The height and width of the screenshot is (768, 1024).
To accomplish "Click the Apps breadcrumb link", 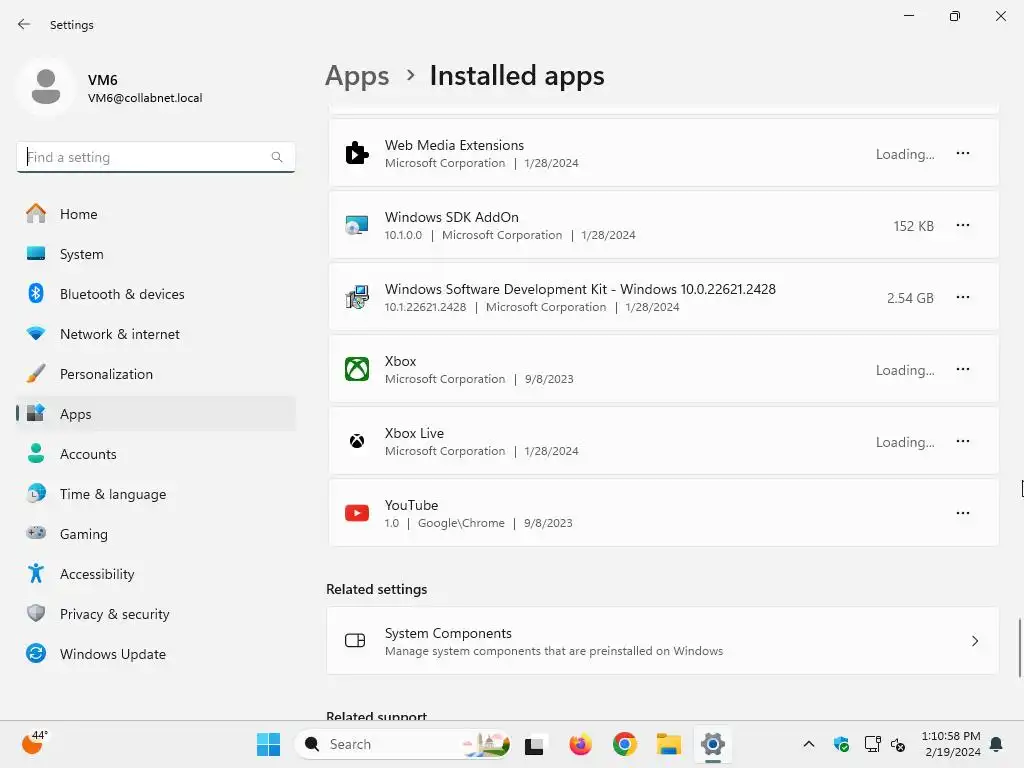I will tap(357, 76).
